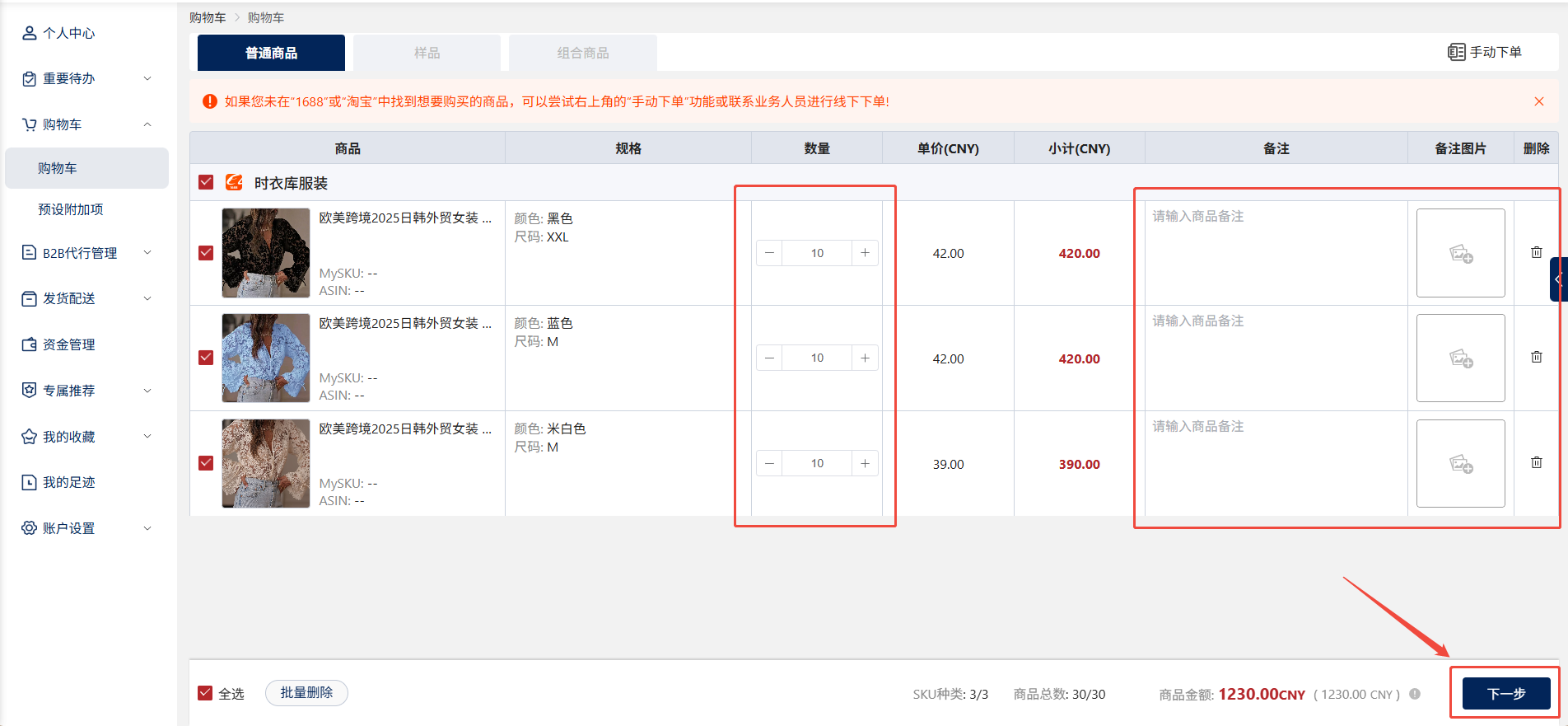Decrease quantity of 蓝色 M item
The image size is (1568, 726).
[769, 358]
